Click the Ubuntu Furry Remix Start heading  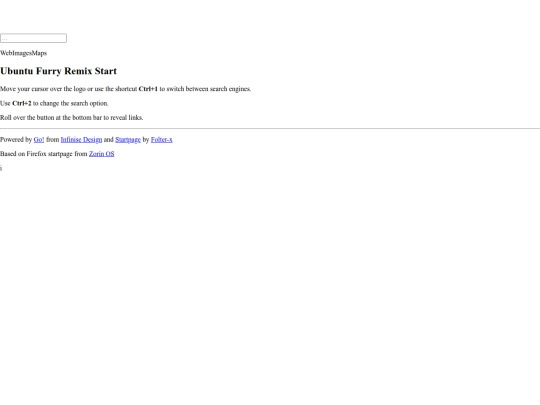pyautogui.click(x=59, y=71)
